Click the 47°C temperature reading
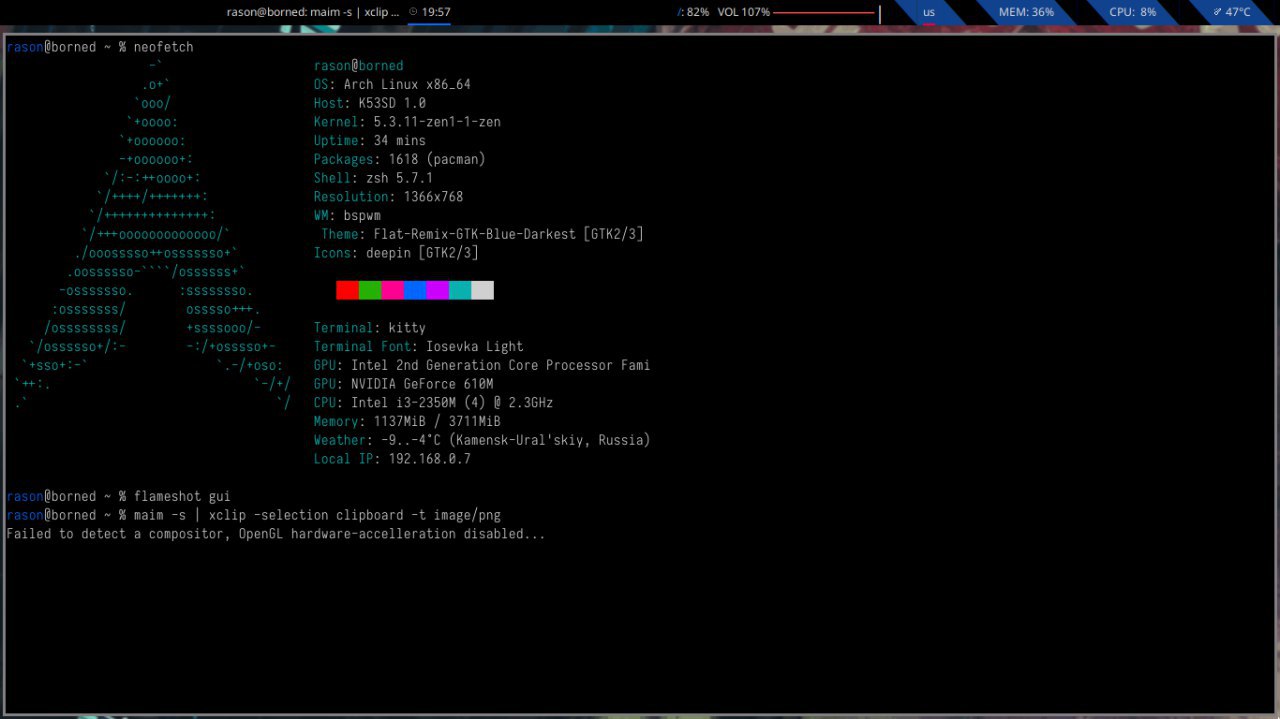The image size is (1280, 719). (x=1238, y=12)
